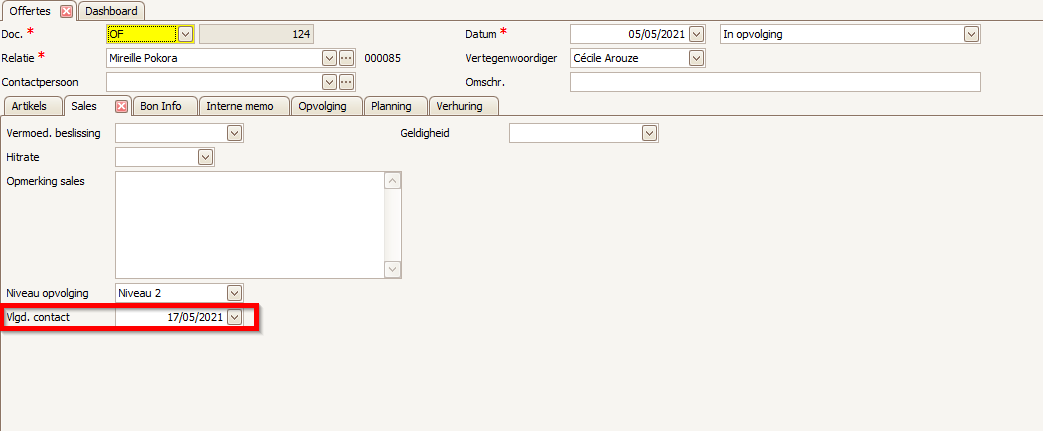The height and width of the screenshot is (431, 1043).
Task: Click the Omschr. text field
Action: tap(775, 82)
